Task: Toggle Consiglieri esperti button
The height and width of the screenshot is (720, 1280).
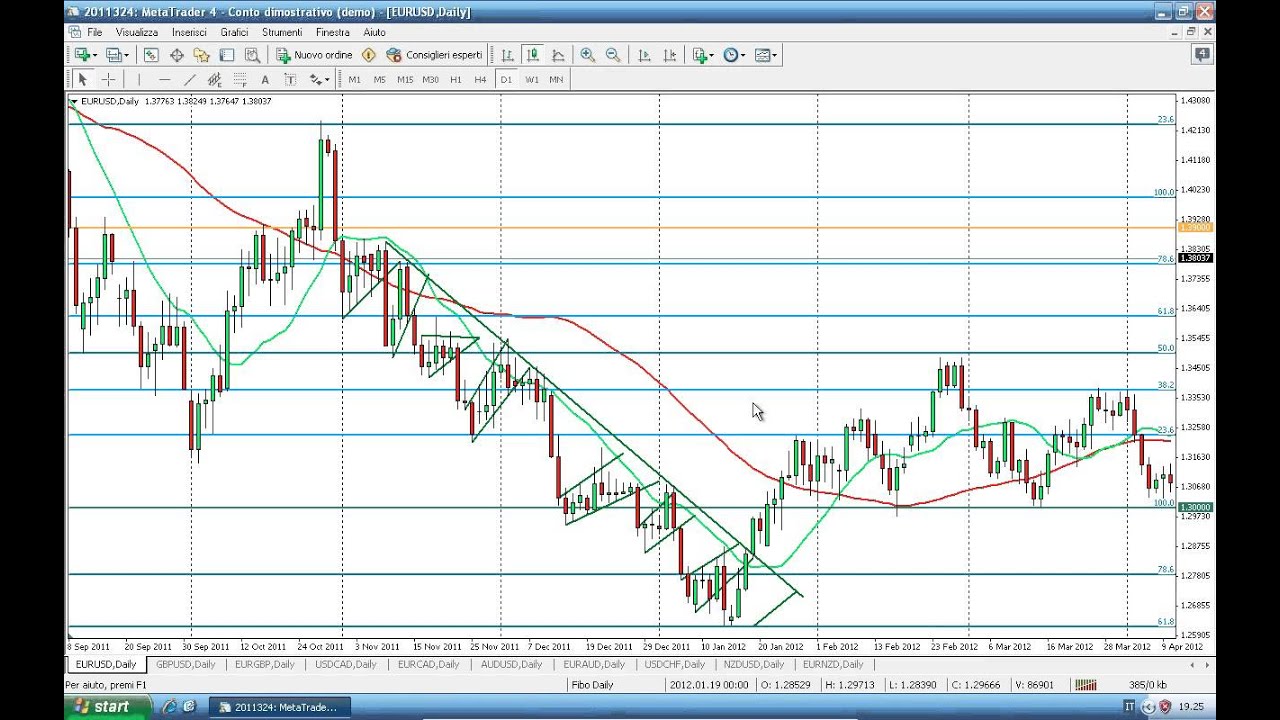Action: [435, 55]
